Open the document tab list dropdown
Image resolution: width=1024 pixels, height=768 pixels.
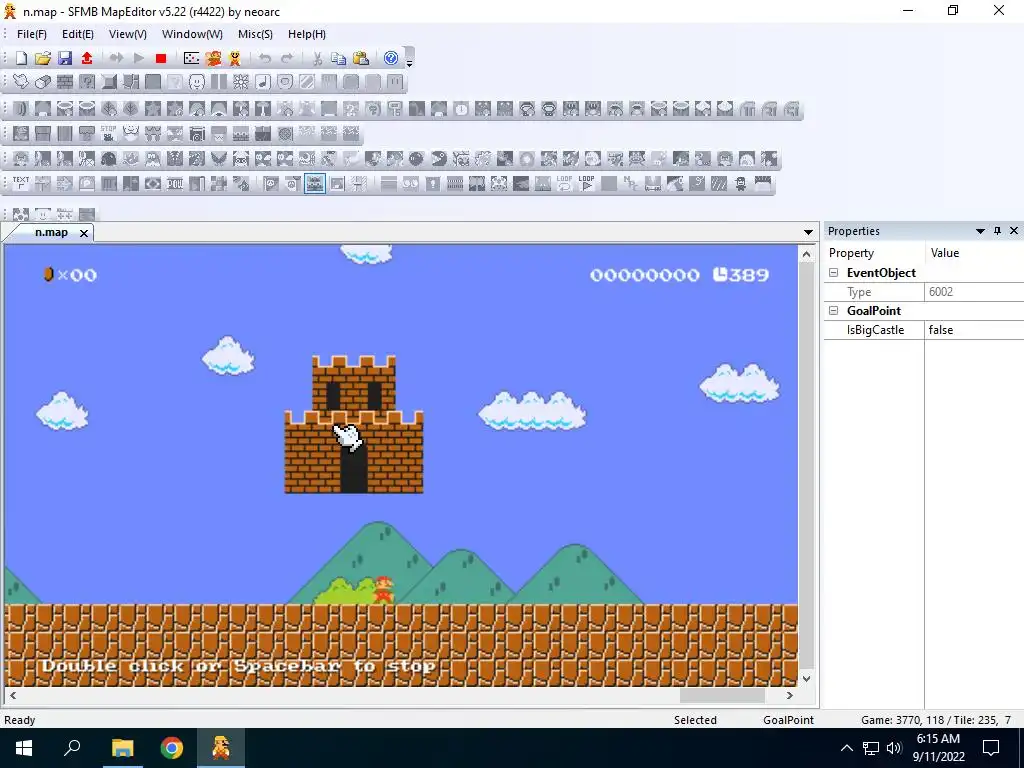tap(808, 232)
